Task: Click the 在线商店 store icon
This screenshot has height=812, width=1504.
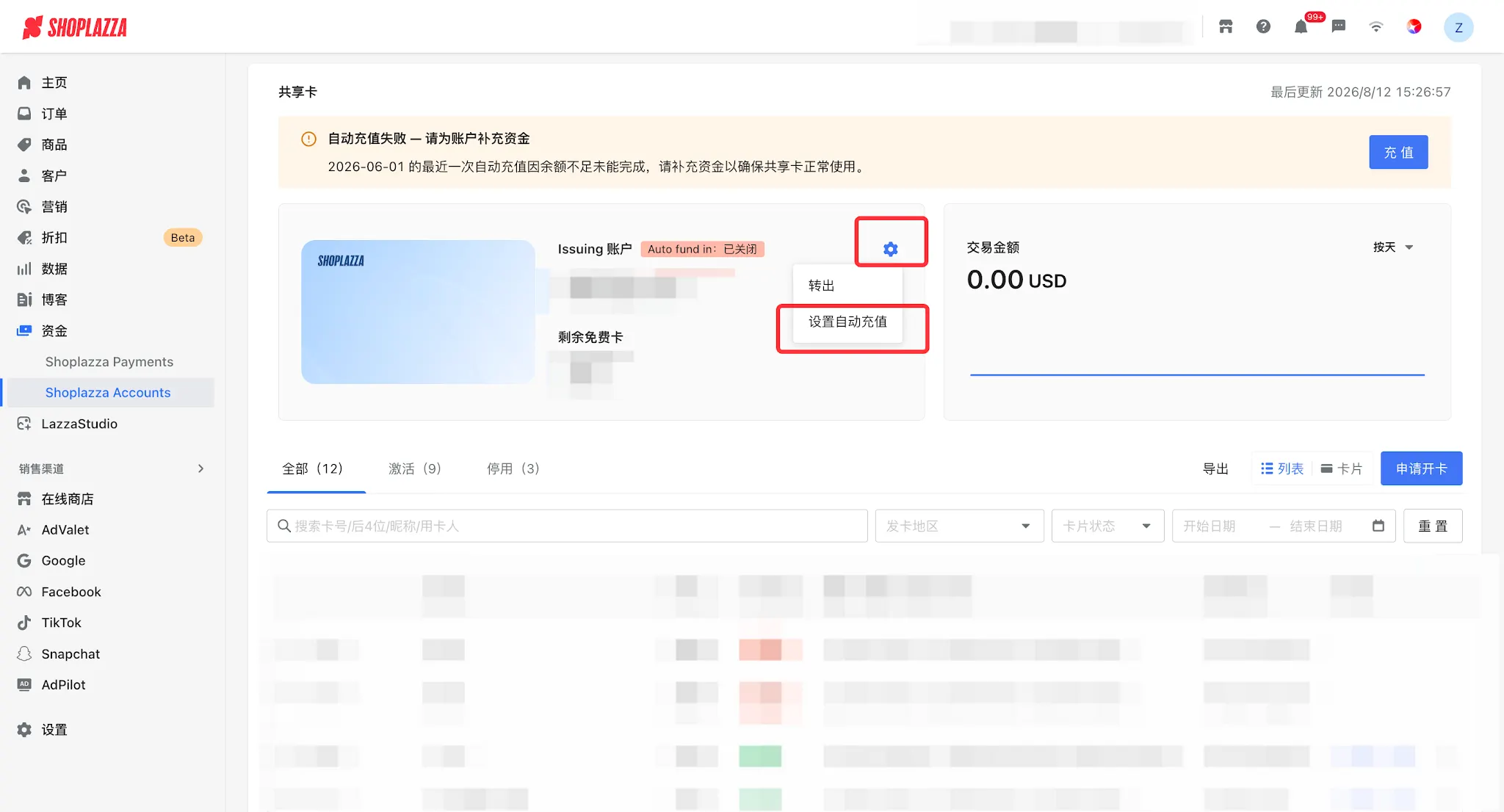Action: pyautogui.click(x=24, y=499)
